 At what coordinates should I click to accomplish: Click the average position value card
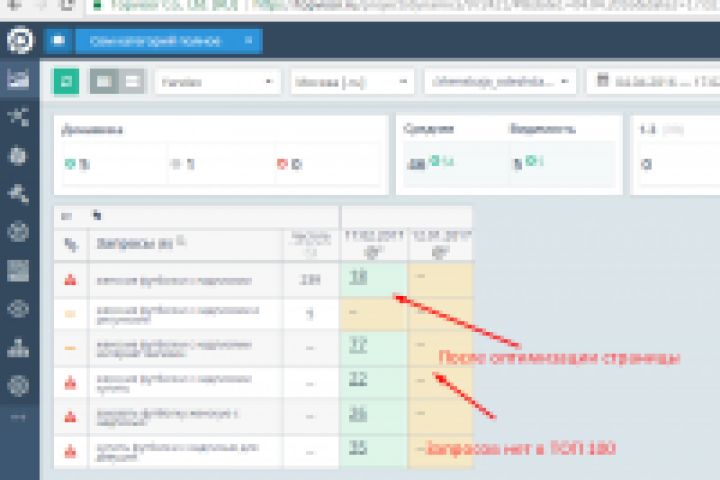coord(456,163)
